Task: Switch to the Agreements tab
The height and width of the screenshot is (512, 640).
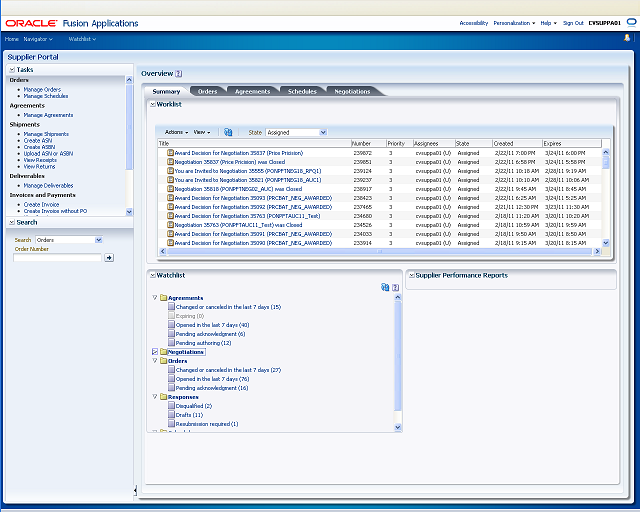Action: click(x=252, y=91)
